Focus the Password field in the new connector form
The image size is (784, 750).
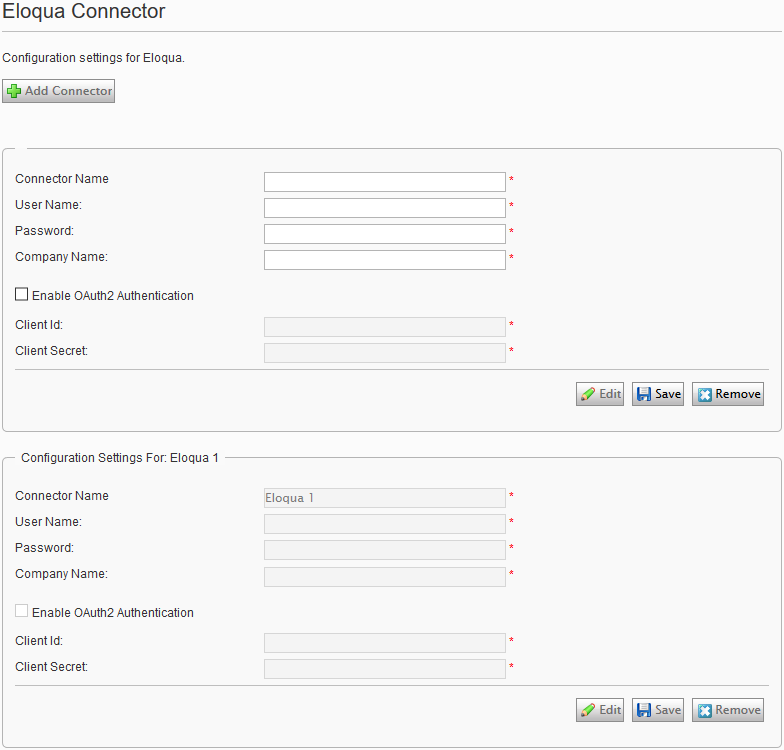click(x=384, y=234)
